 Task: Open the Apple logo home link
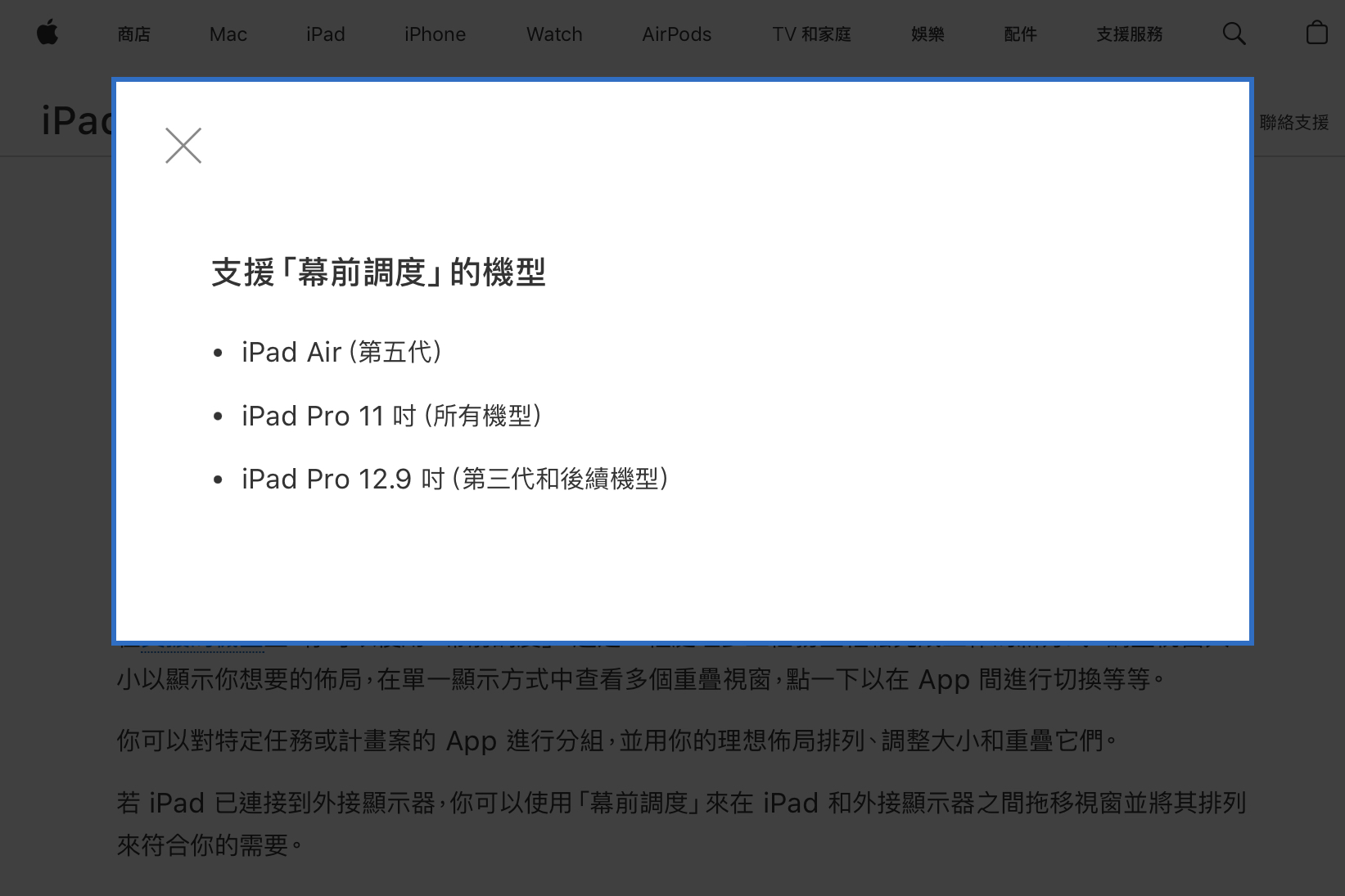[47, 34]
